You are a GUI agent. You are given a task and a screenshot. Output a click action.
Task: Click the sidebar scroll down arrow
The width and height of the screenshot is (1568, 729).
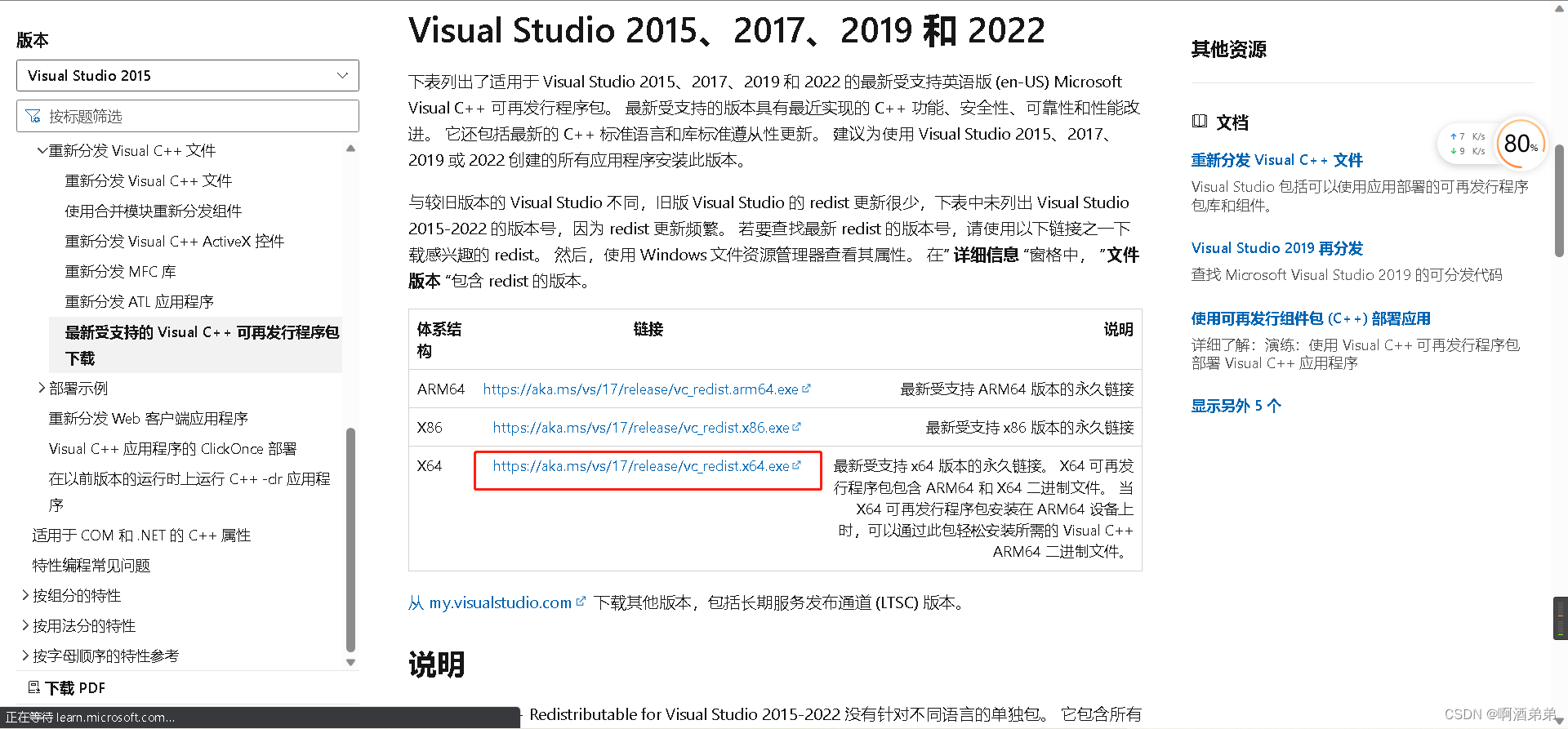350,662
